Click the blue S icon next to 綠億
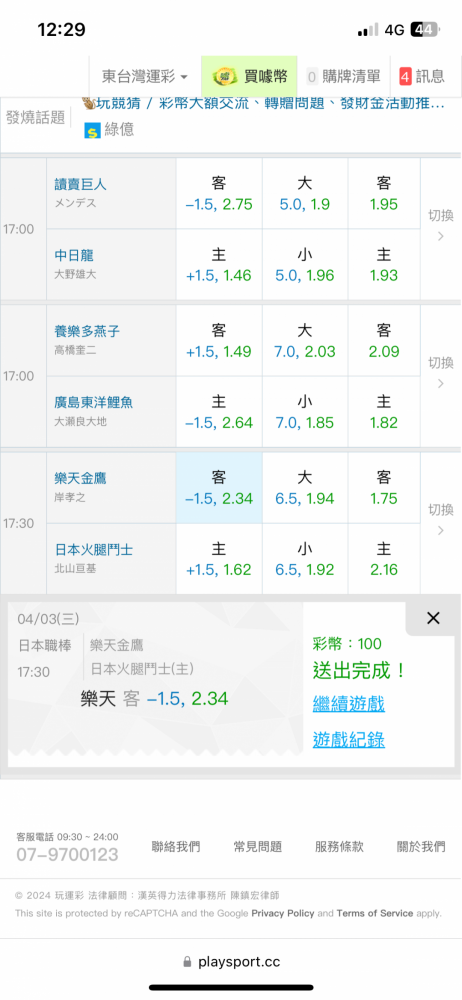Viewport: 462px width, 1000px height. 92,131
